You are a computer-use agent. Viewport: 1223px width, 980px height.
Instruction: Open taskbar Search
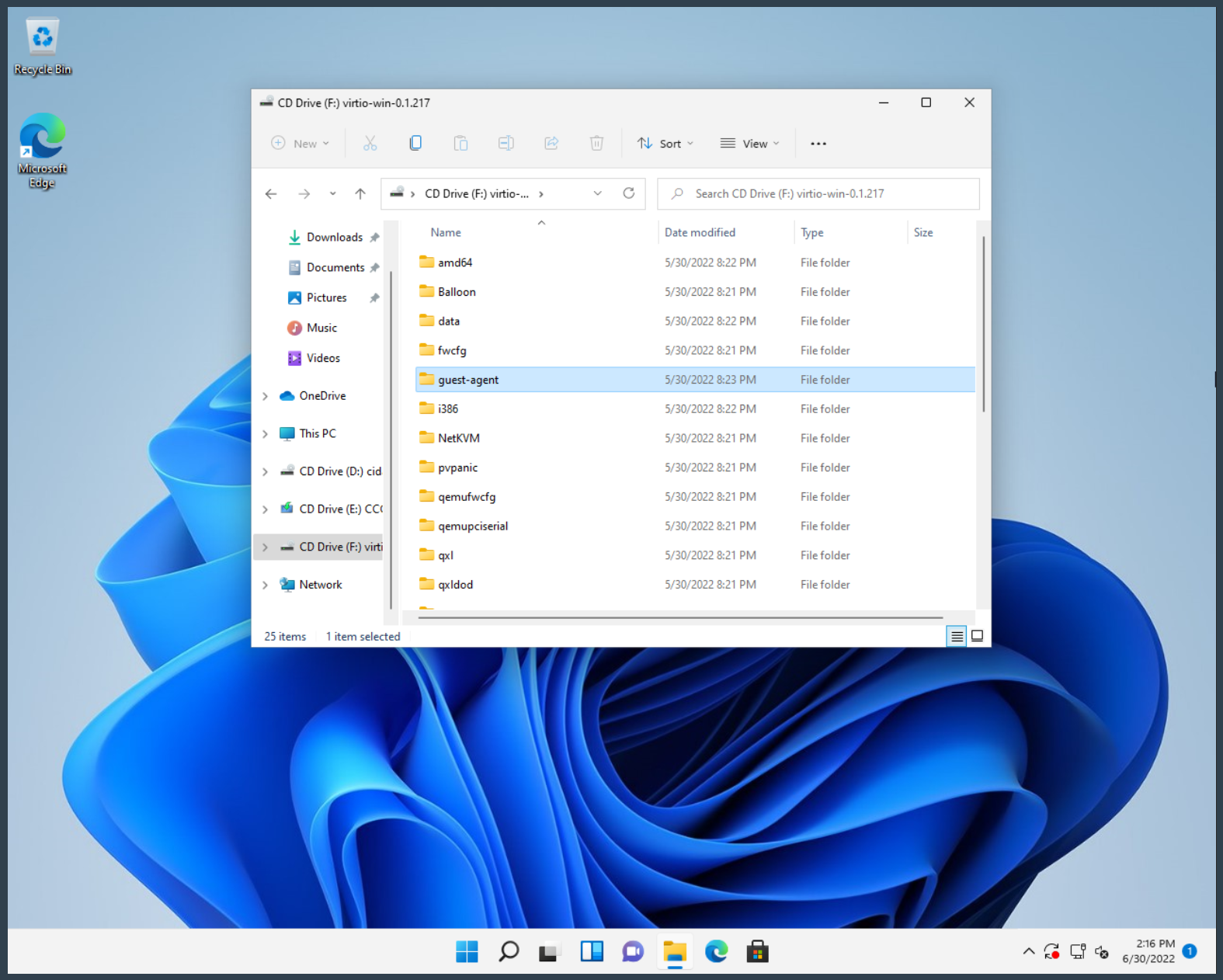coord(509,951)
